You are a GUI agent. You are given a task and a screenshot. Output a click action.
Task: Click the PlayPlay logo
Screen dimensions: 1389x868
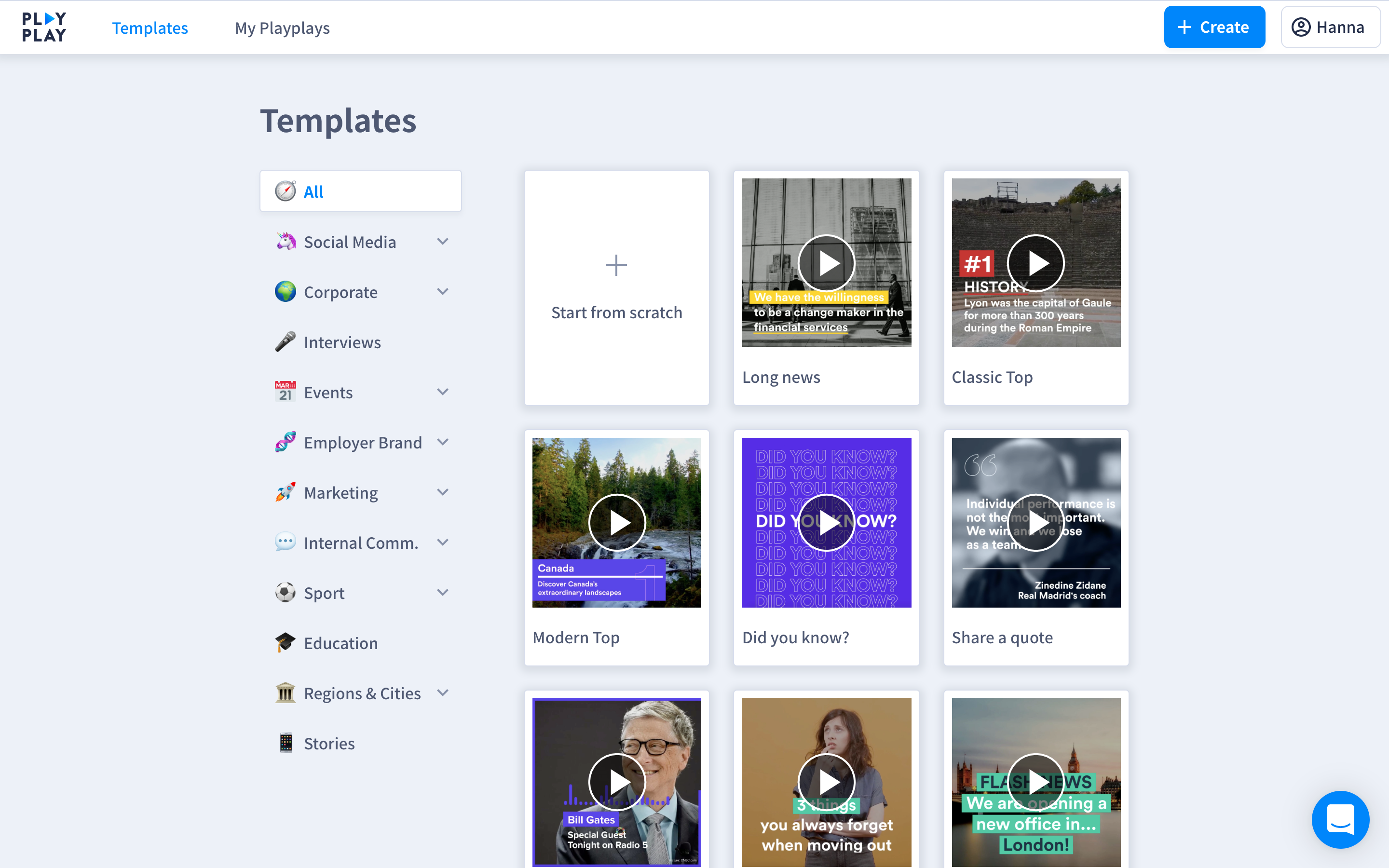(x=44, y=27)
